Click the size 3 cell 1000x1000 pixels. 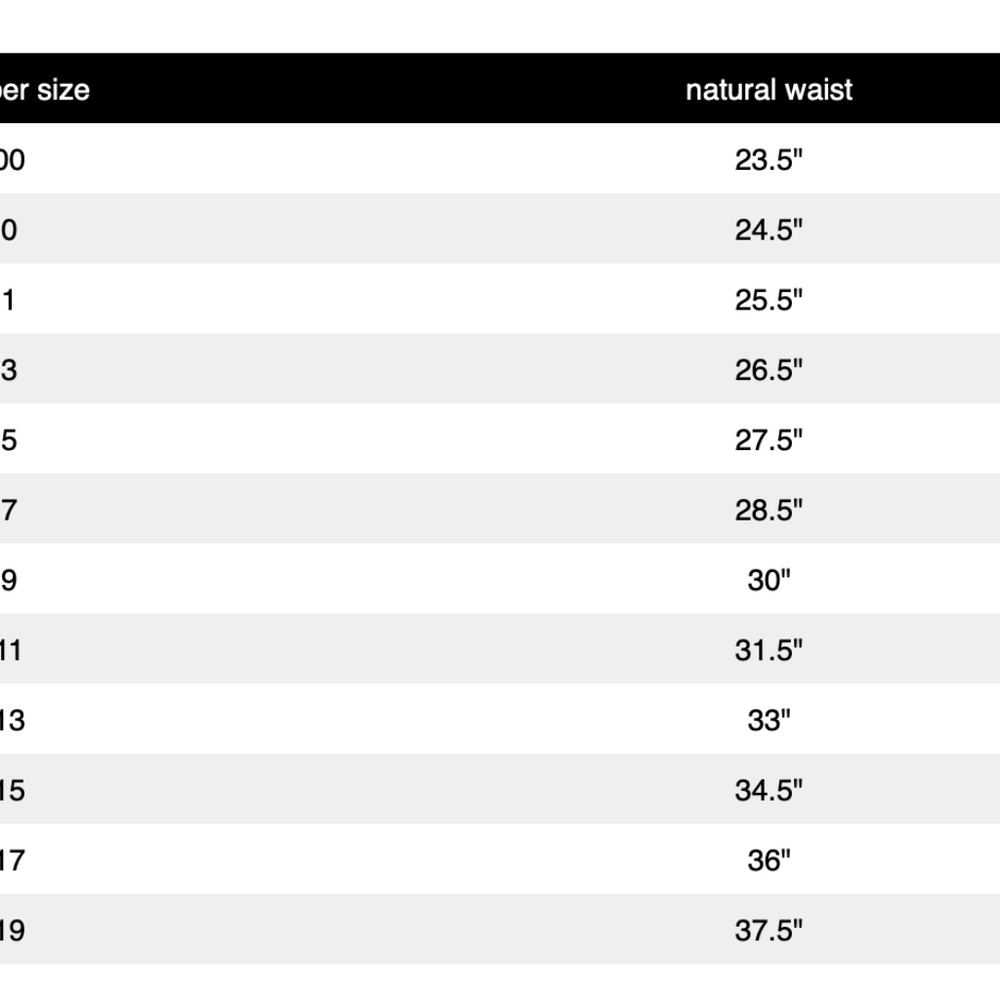[x=8, y=371]
